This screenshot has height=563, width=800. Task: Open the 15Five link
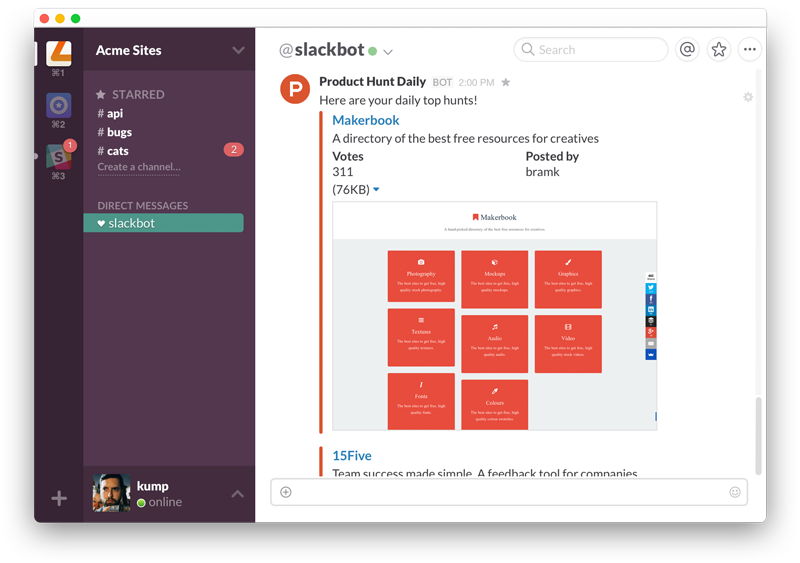pos(352,455)
